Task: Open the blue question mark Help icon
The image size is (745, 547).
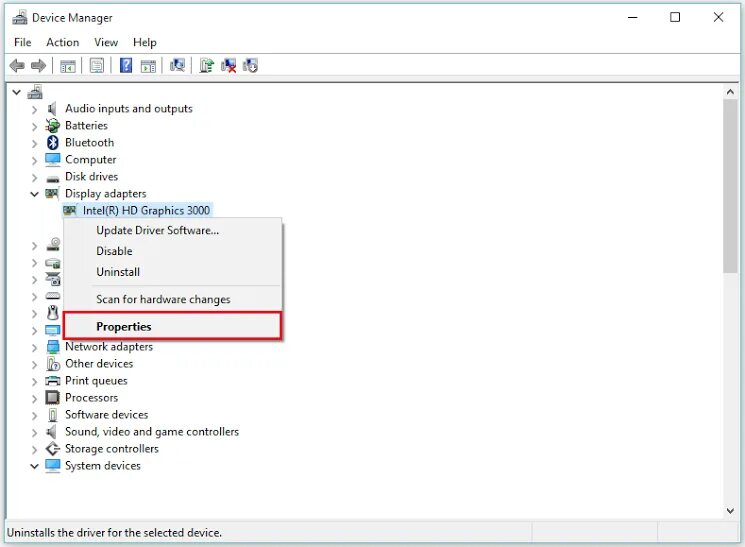Action: coord(126,65)
